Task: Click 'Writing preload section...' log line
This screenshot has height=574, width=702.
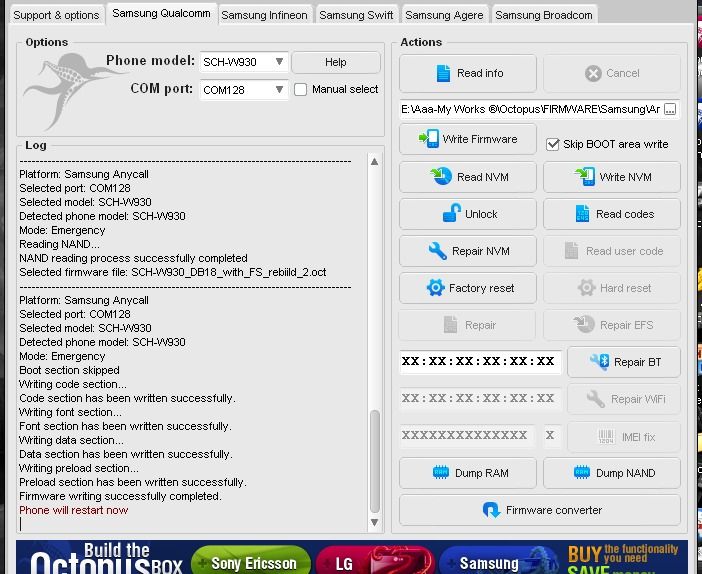Action: pos(79,468)
